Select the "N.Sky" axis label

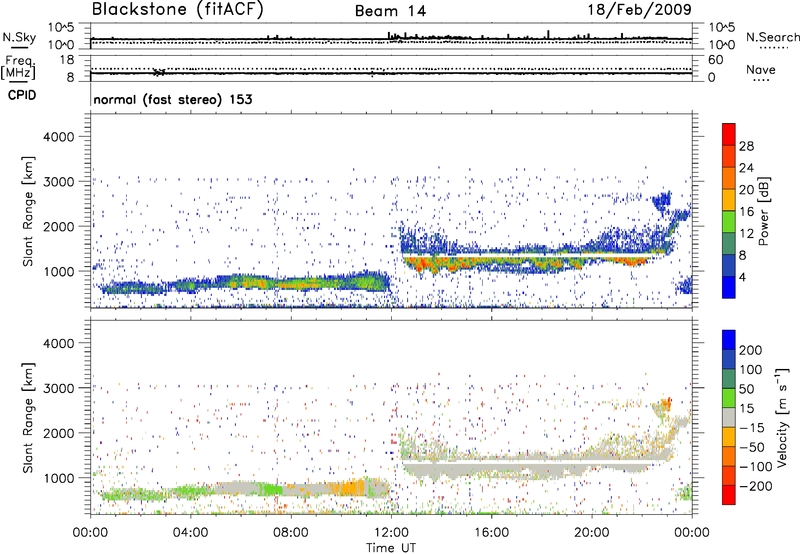19,37
